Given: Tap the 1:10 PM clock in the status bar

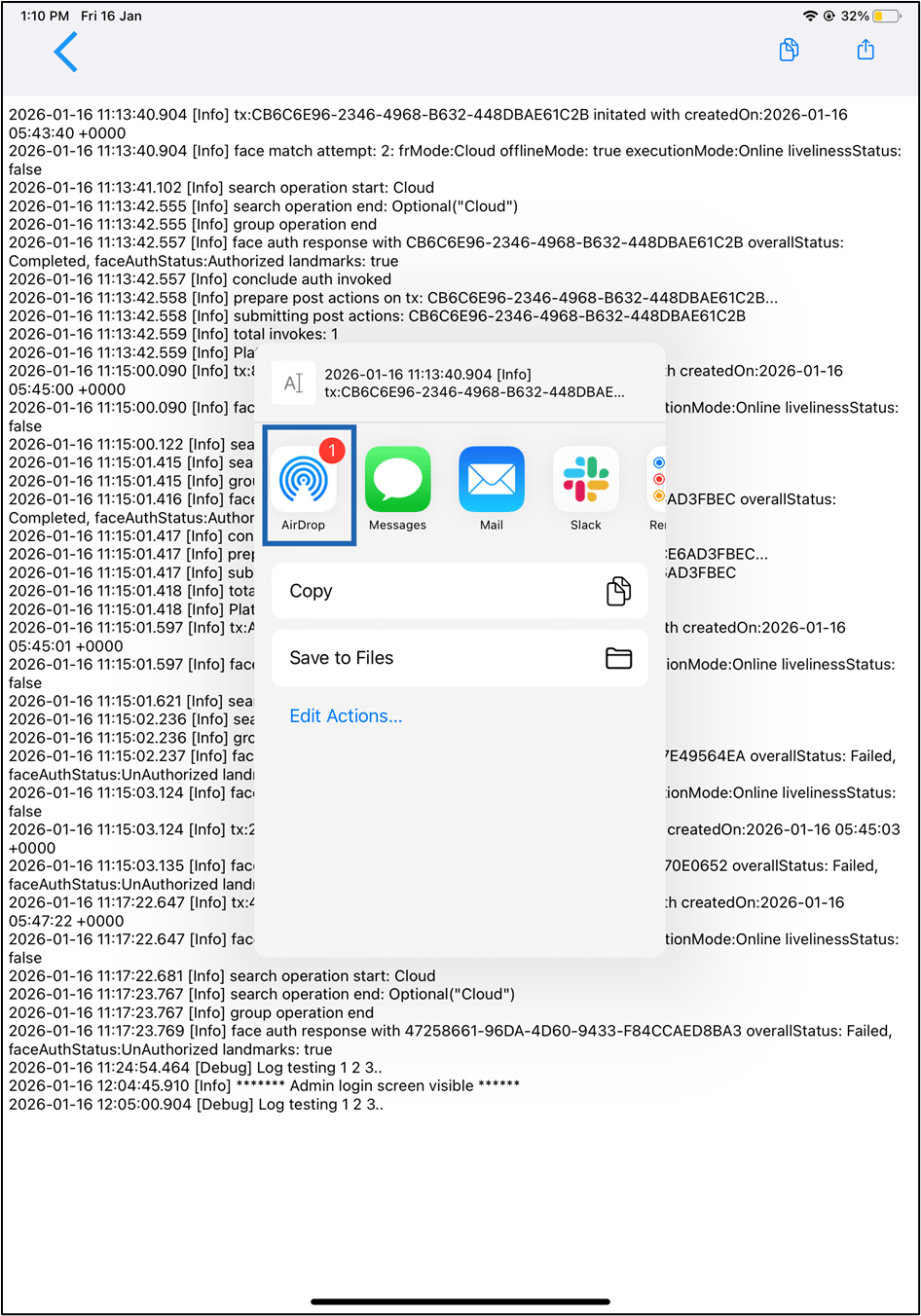Looking at the screenshot, I should (45, 16).
